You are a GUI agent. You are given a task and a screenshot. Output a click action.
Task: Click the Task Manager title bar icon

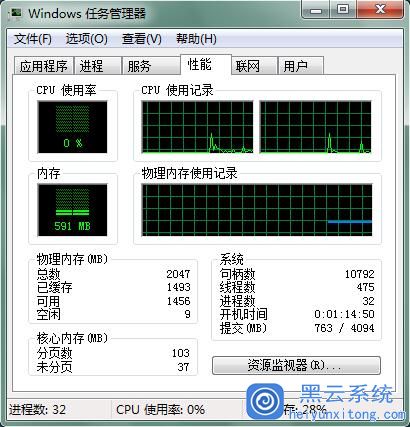click(16, 13)
